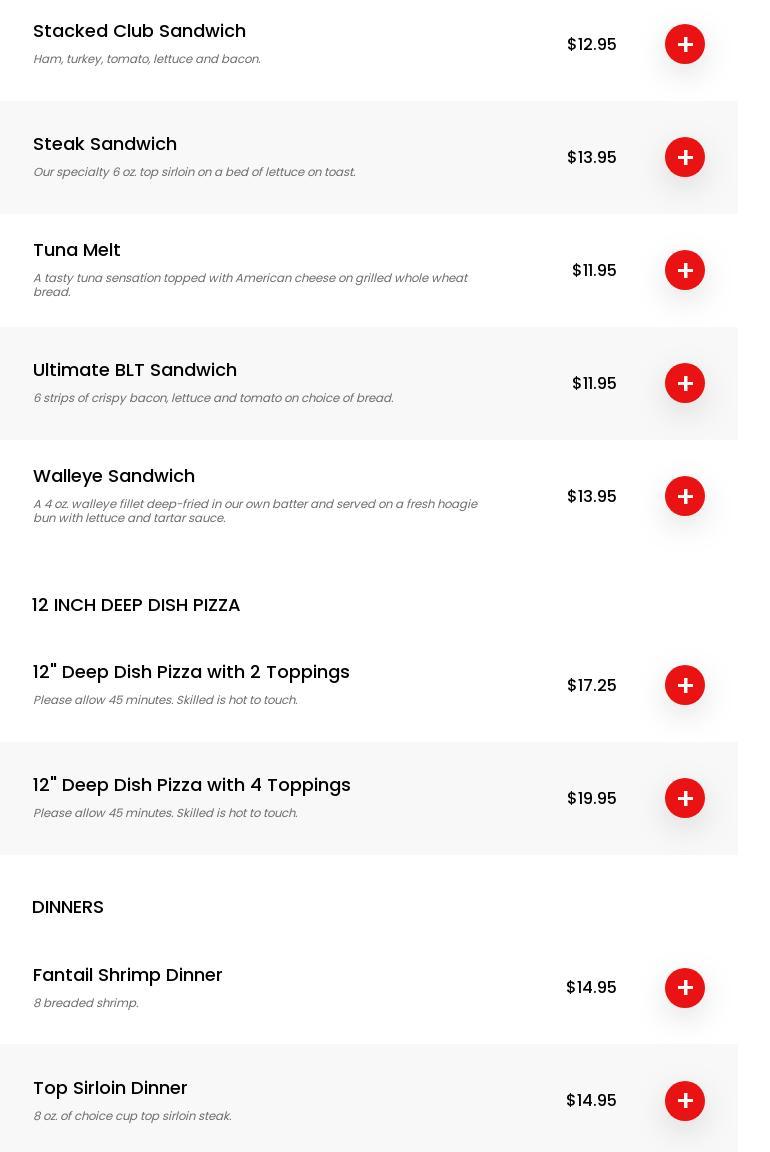The image size is (770, 1152).
Task: View the Walleye Sandwich item
Action: [114, 476]
